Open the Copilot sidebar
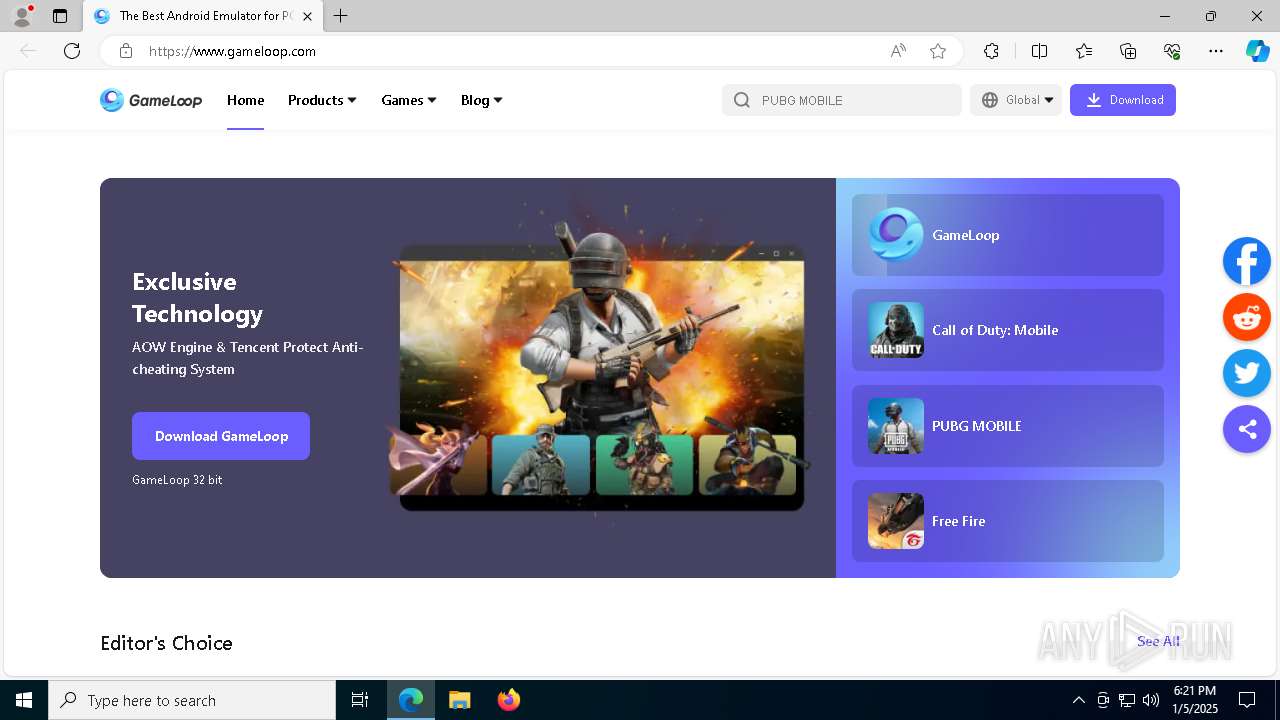The image size is (1280, 720). (1257, 51)
